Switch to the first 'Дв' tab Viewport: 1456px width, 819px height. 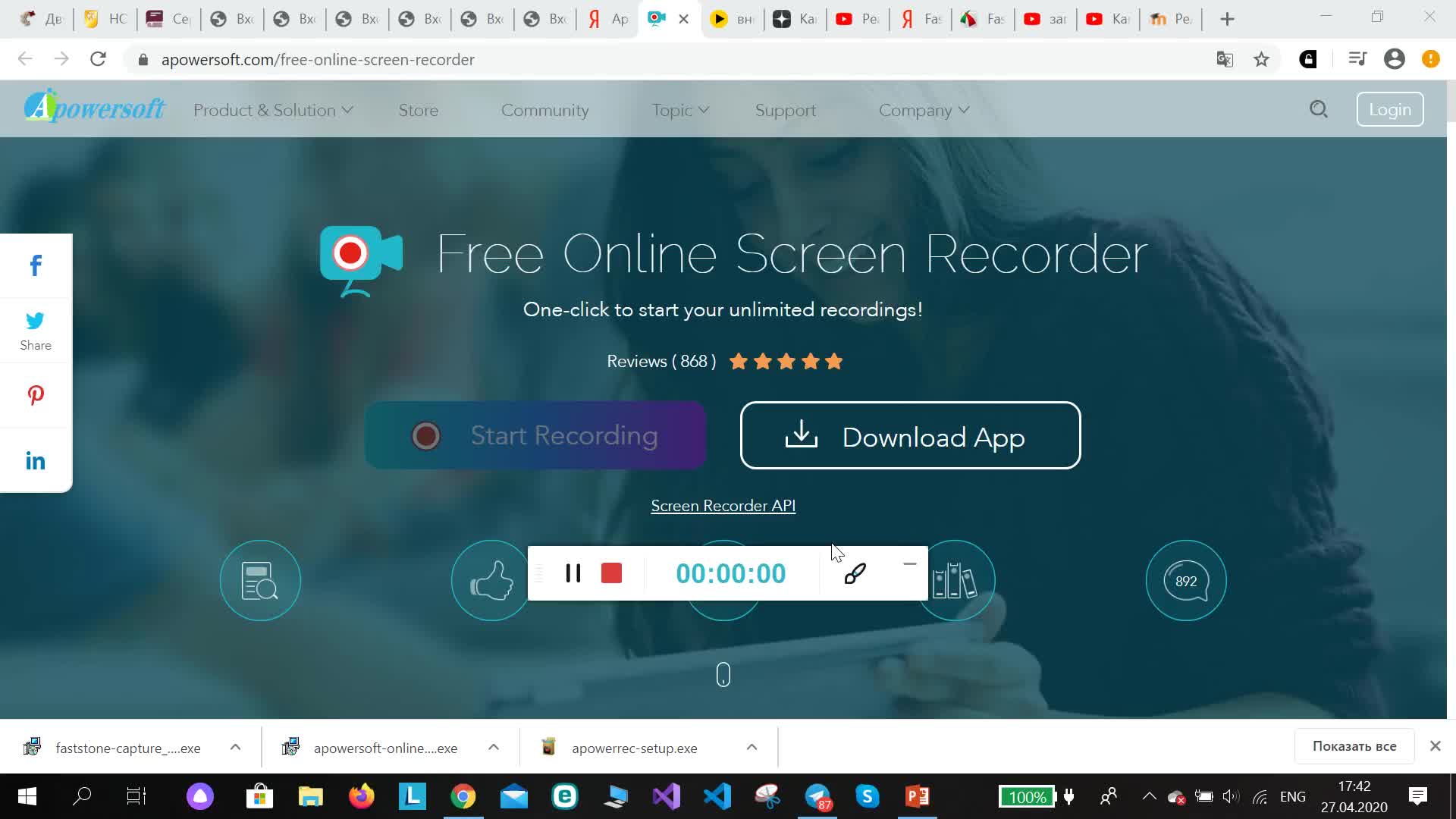click(x=42, y=19)
